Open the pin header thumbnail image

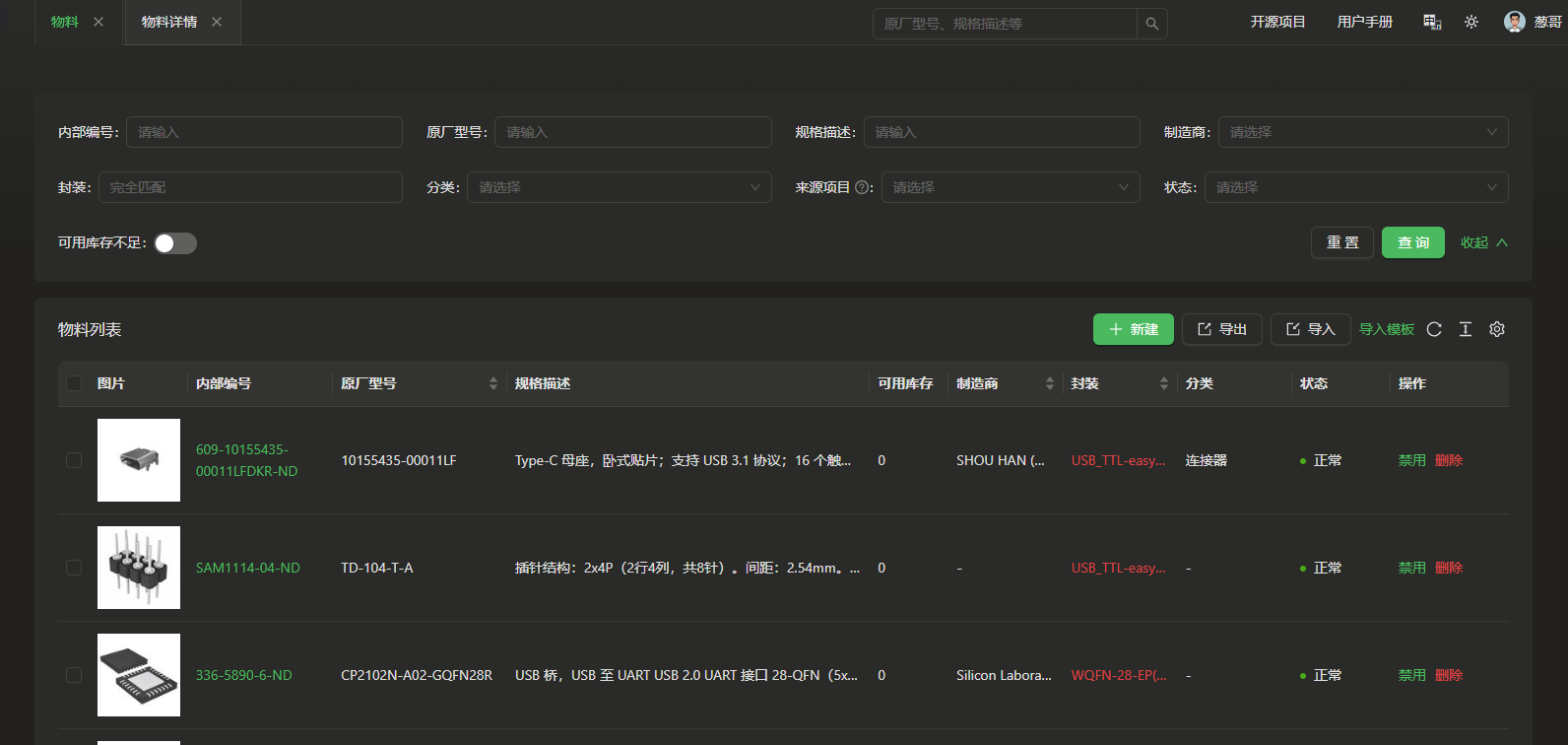coord(139,568)
